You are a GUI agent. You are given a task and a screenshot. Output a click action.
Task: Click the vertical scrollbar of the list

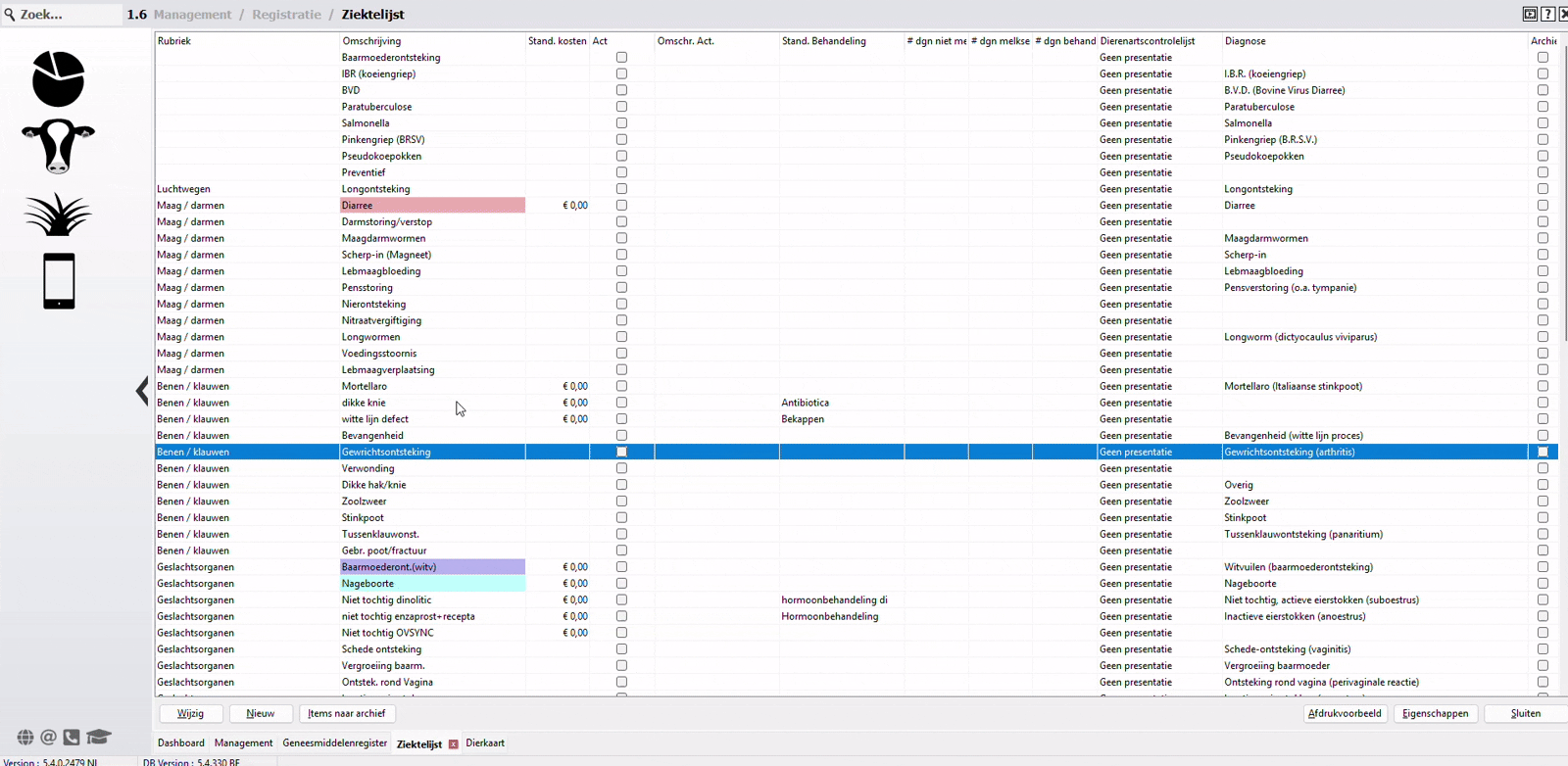pyautogui.click(x=1564, y=196)
